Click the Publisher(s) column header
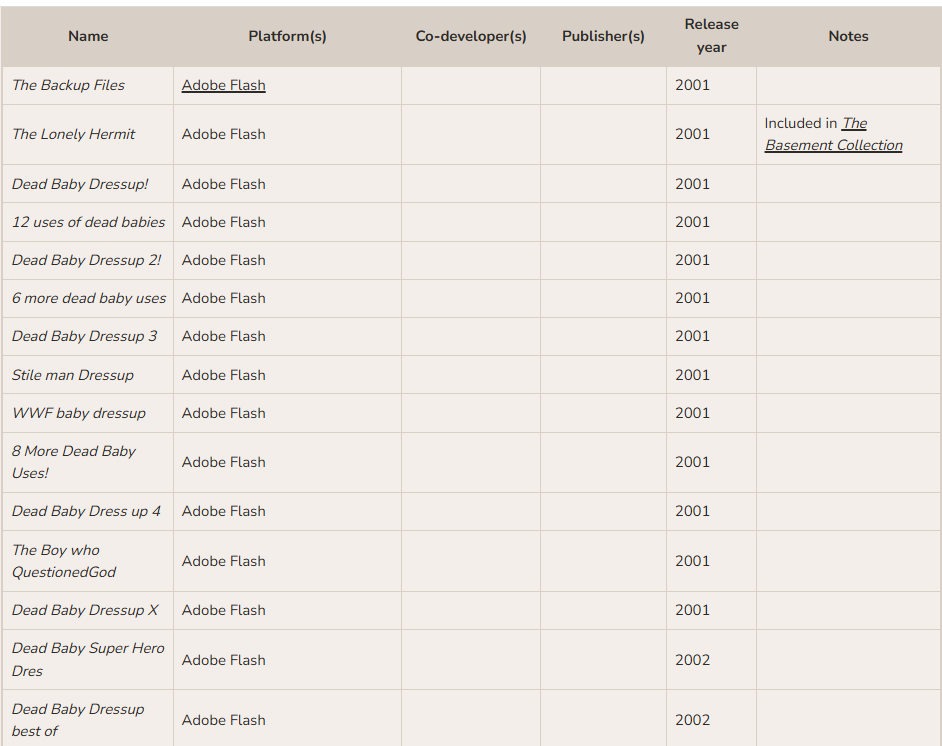The image size is (942, 746). (x=603, y=36)
